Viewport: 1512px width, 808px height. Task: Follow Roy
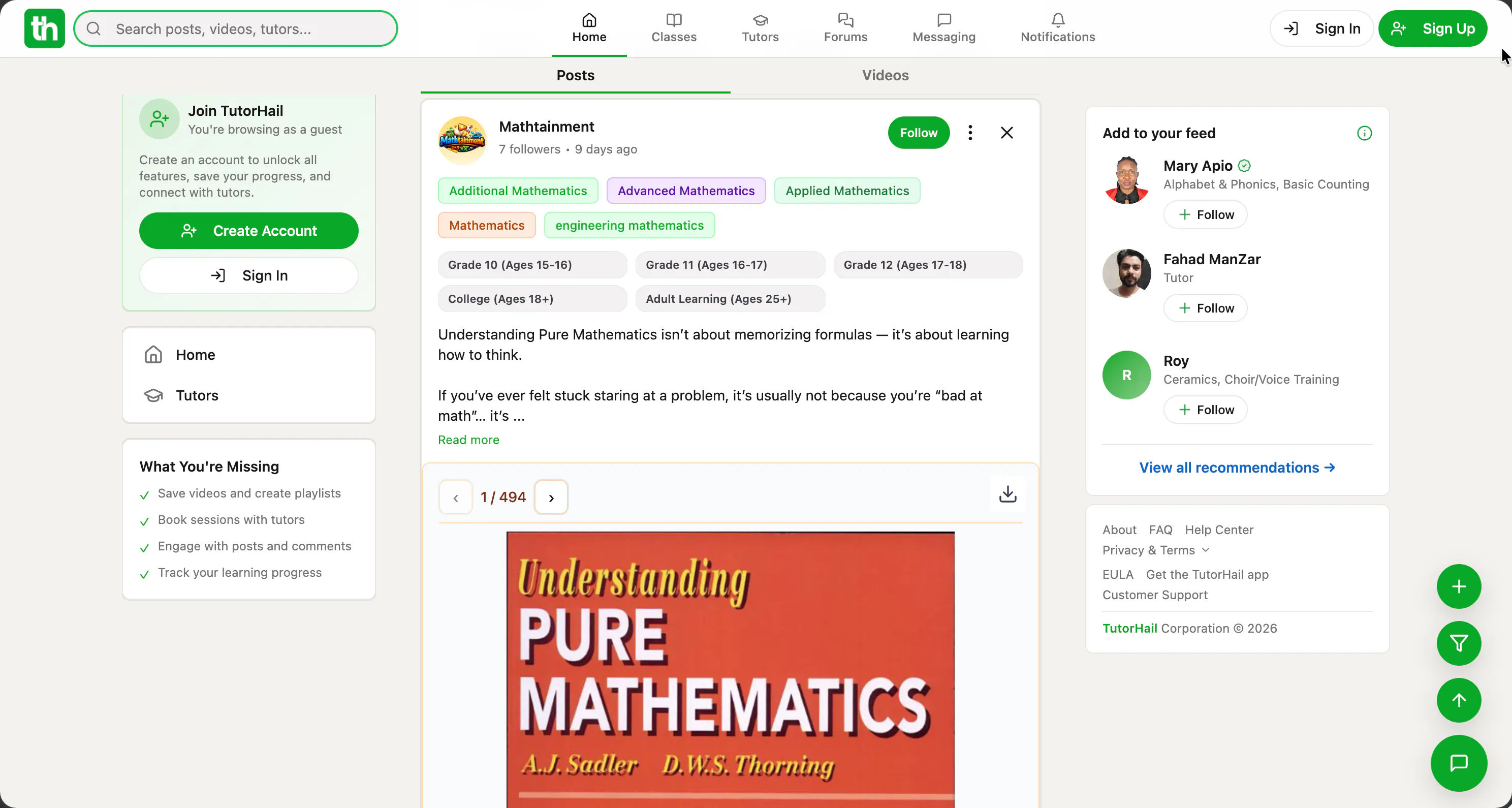coord(1205,410)
